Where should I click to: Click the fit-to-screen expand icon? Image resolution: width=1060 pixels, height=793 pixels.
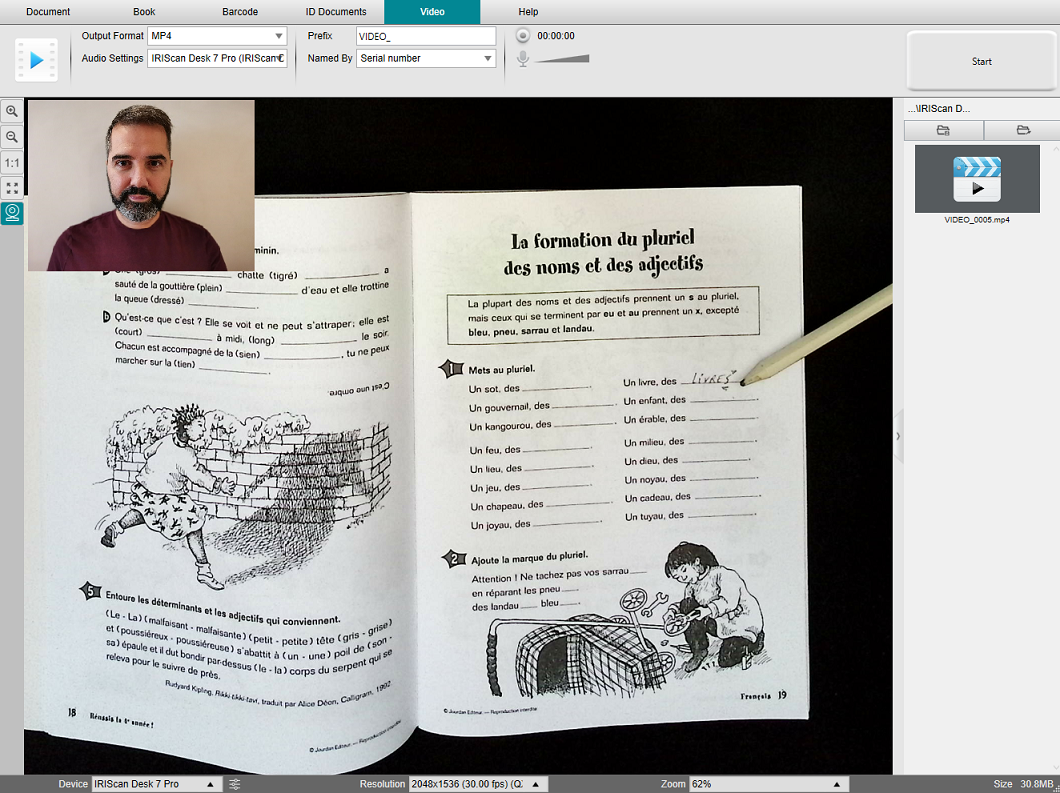tap(12, 188)
